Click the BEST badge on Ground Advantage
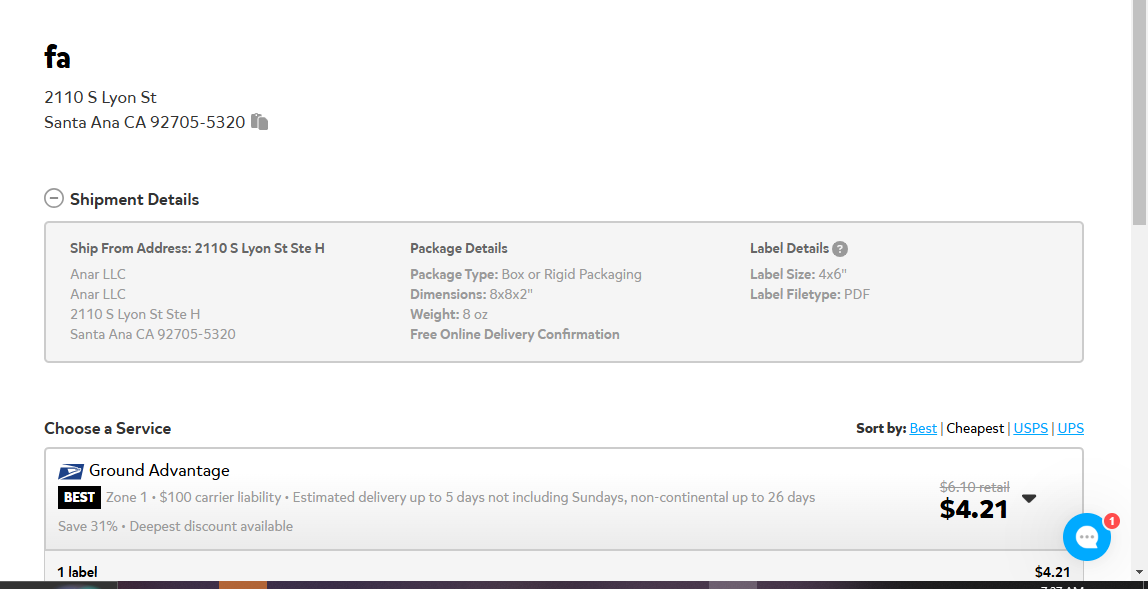 [x=79, y=497]
